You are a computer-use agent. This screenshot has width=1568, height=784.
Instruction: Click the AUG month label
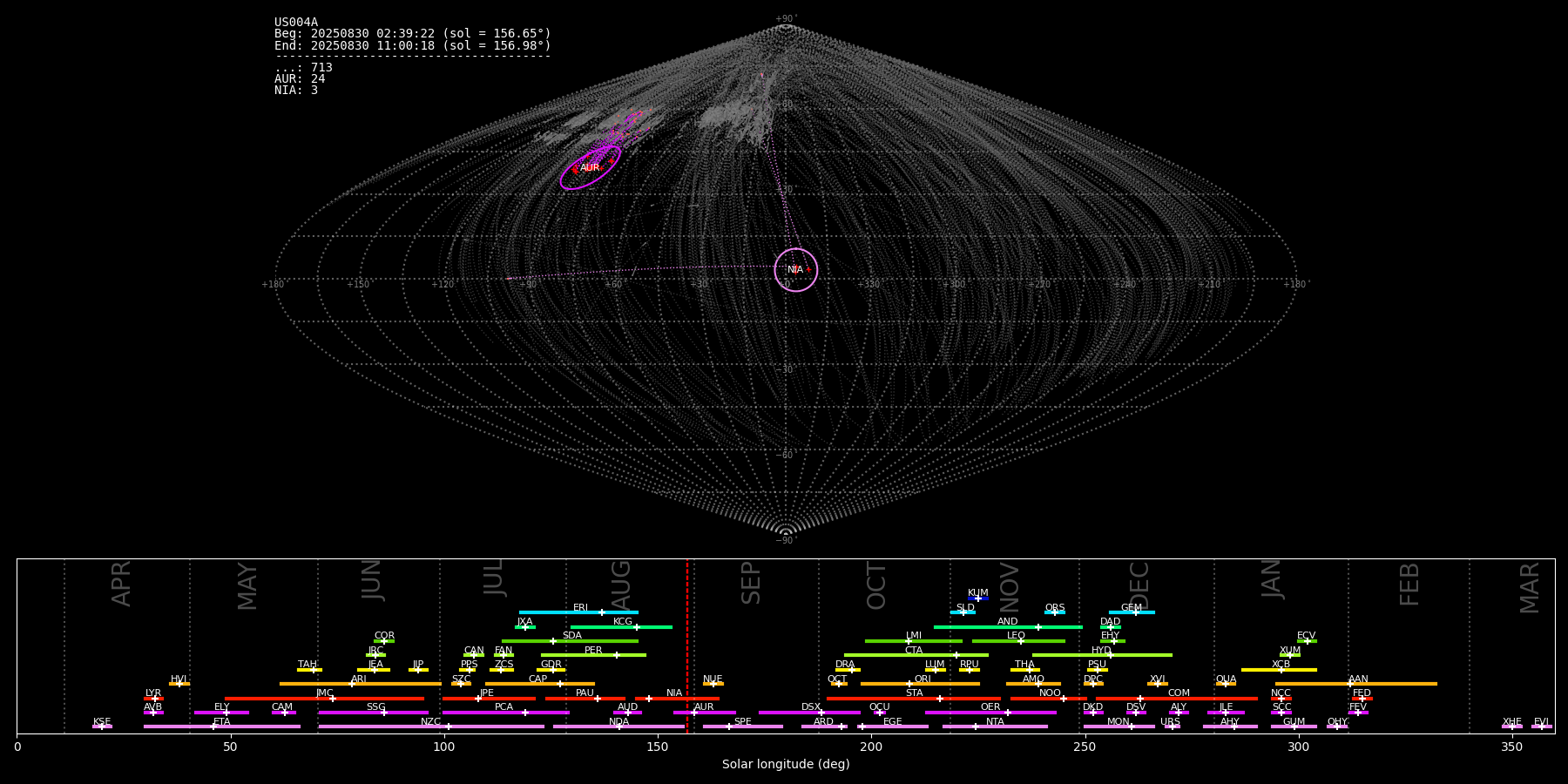click(x=620, y=584)
